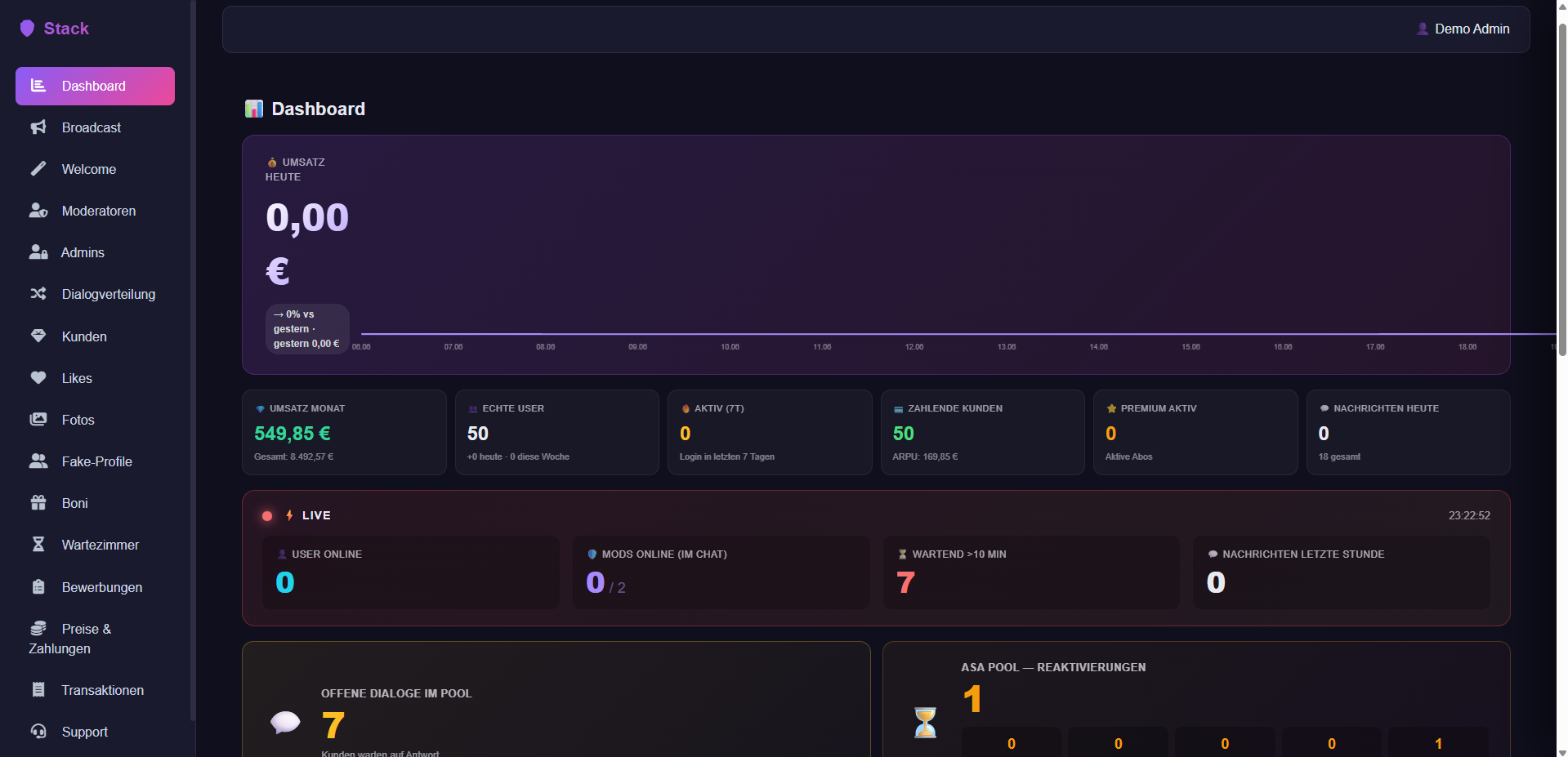
Task: Click the star icon on Premium Aktiv card
Action: tap(1111, 408)
